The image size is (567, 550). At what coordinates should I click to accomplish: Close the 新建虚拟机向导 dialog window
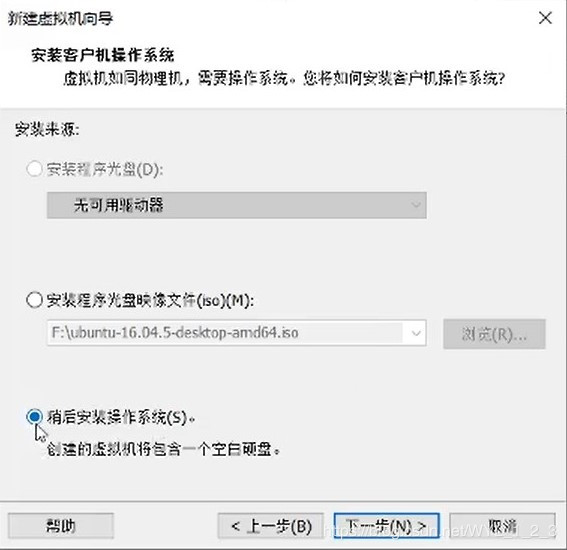(545, 17)
